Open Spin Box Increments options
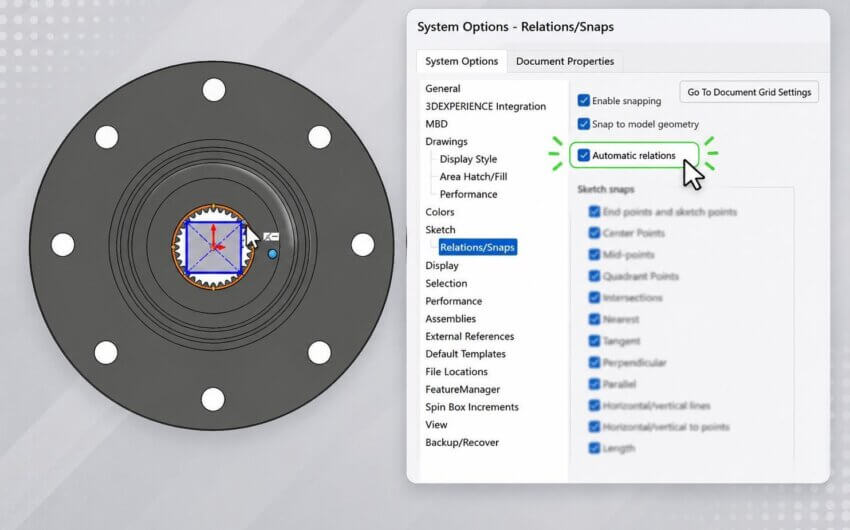This screenshot has width=850, height=530. click(x=472, y=407)
